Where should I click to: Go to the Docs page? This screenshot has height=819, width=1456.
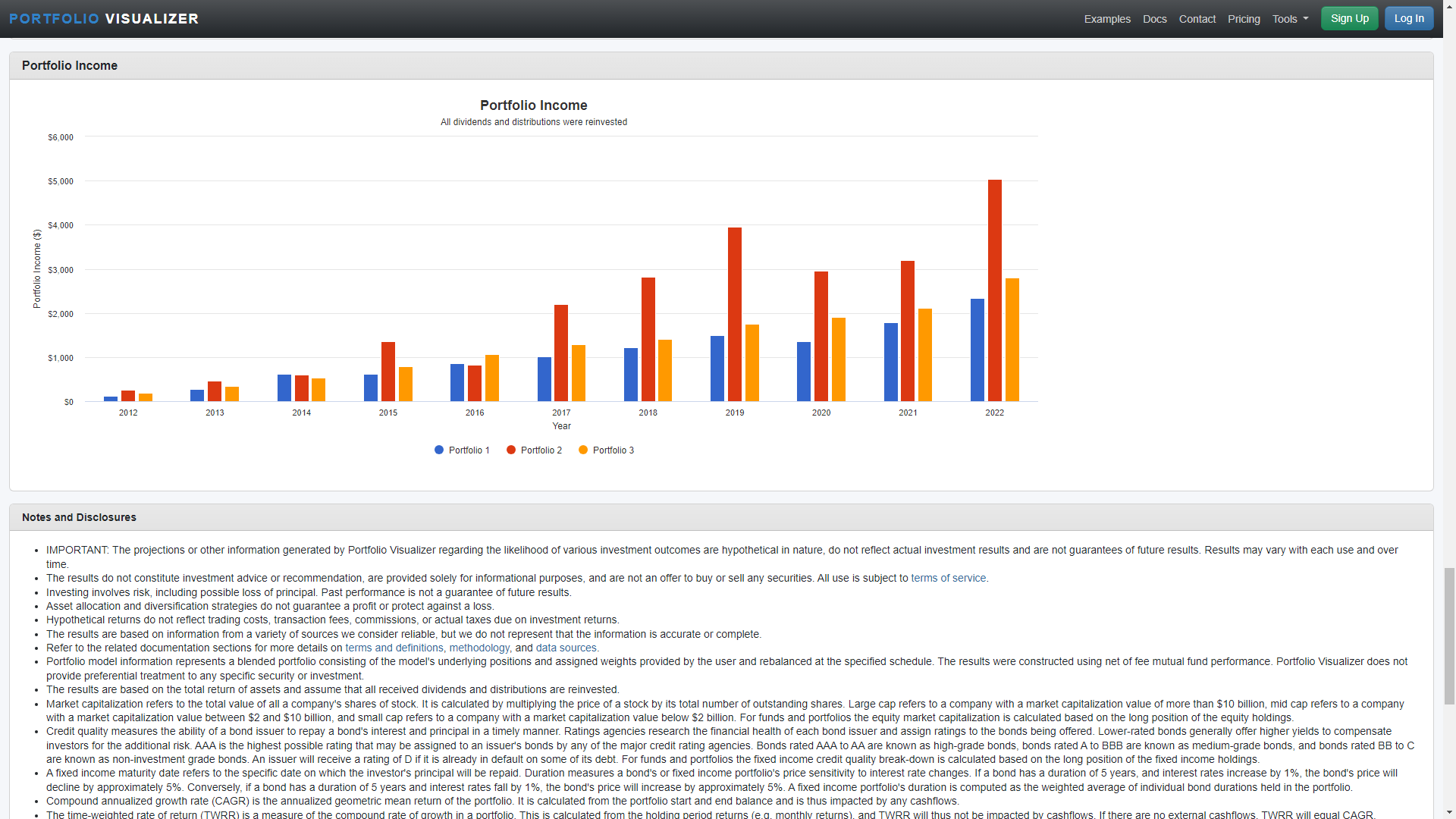(x=1154, y=19)
